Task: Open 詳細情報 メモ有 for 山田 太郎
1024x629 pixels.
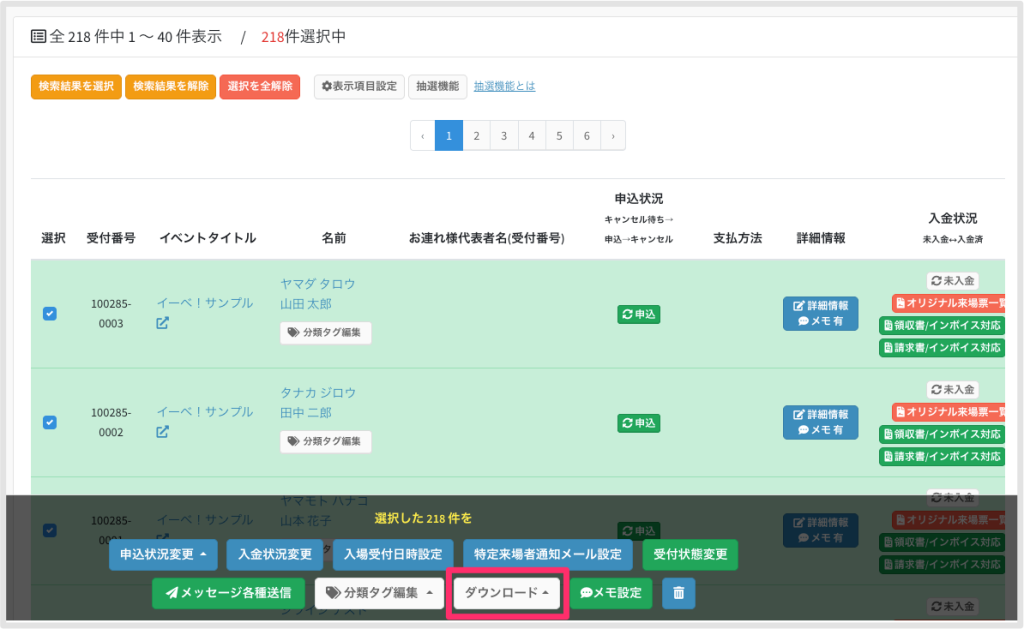Action: (x=820, y=314)
